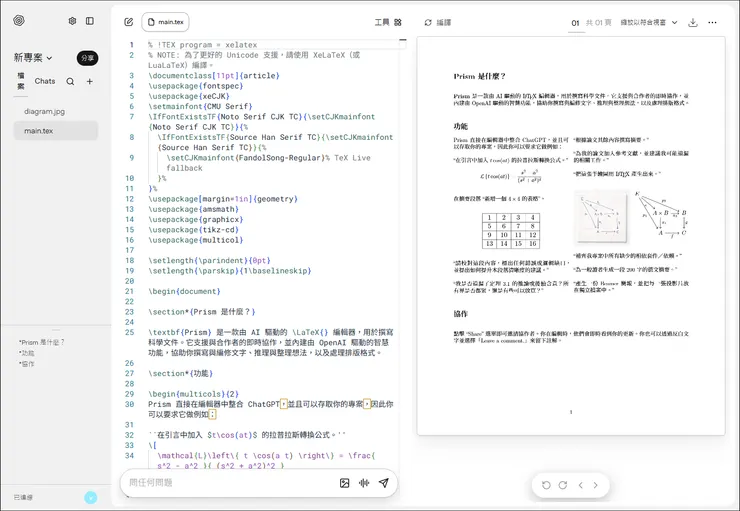This screenshot has height=511, width=740.
Task: Add a new file with the plus icon
Action: pyautogui.click(x=90, y=81)
